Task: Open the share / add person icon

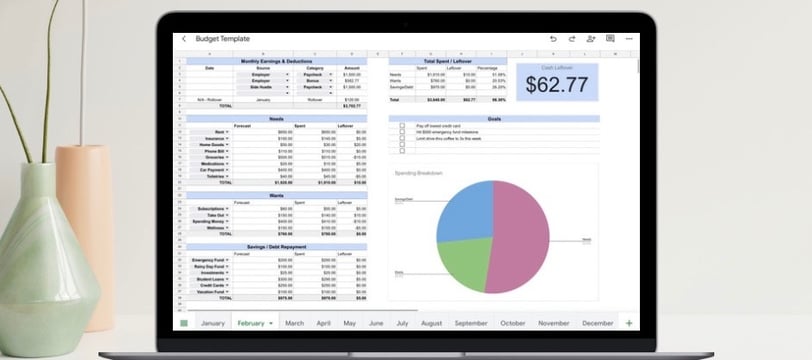Action: pyautogui.click(x=591, y=39)
